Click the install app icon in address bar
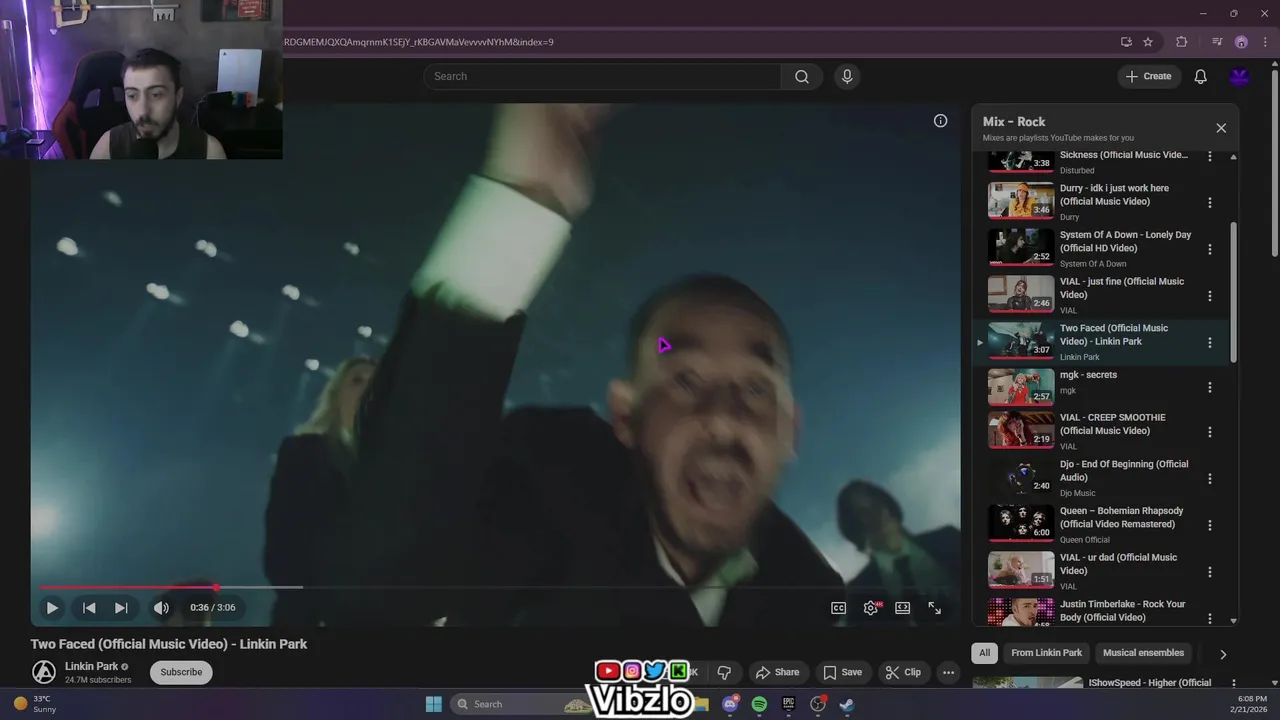Viewport: 1280px width, 720px height. point(1126,42)
